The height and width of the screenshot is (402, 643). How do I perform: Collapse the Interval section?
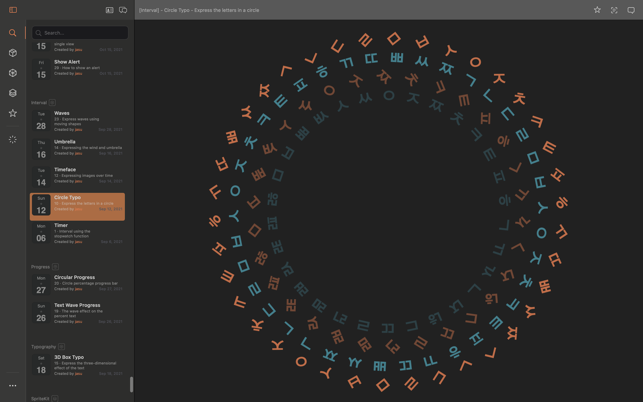click(53, 103)
